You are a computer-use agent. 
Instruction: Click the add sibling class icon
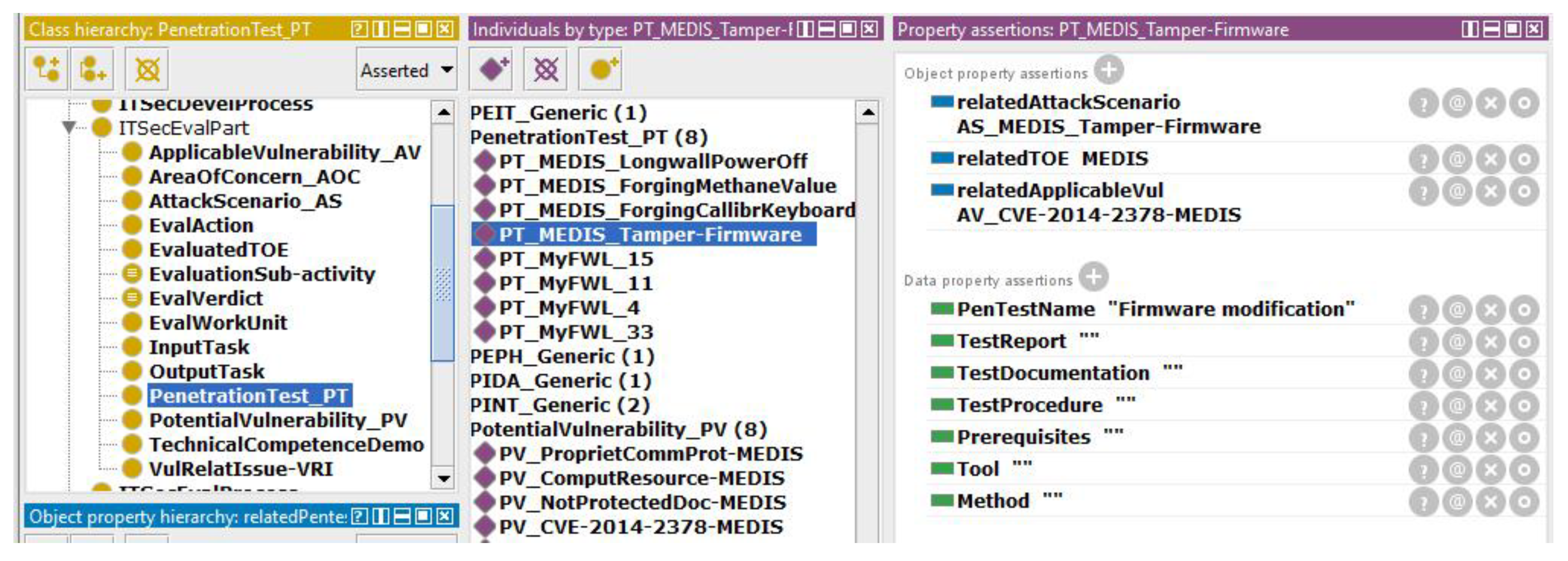coord(92,69)
